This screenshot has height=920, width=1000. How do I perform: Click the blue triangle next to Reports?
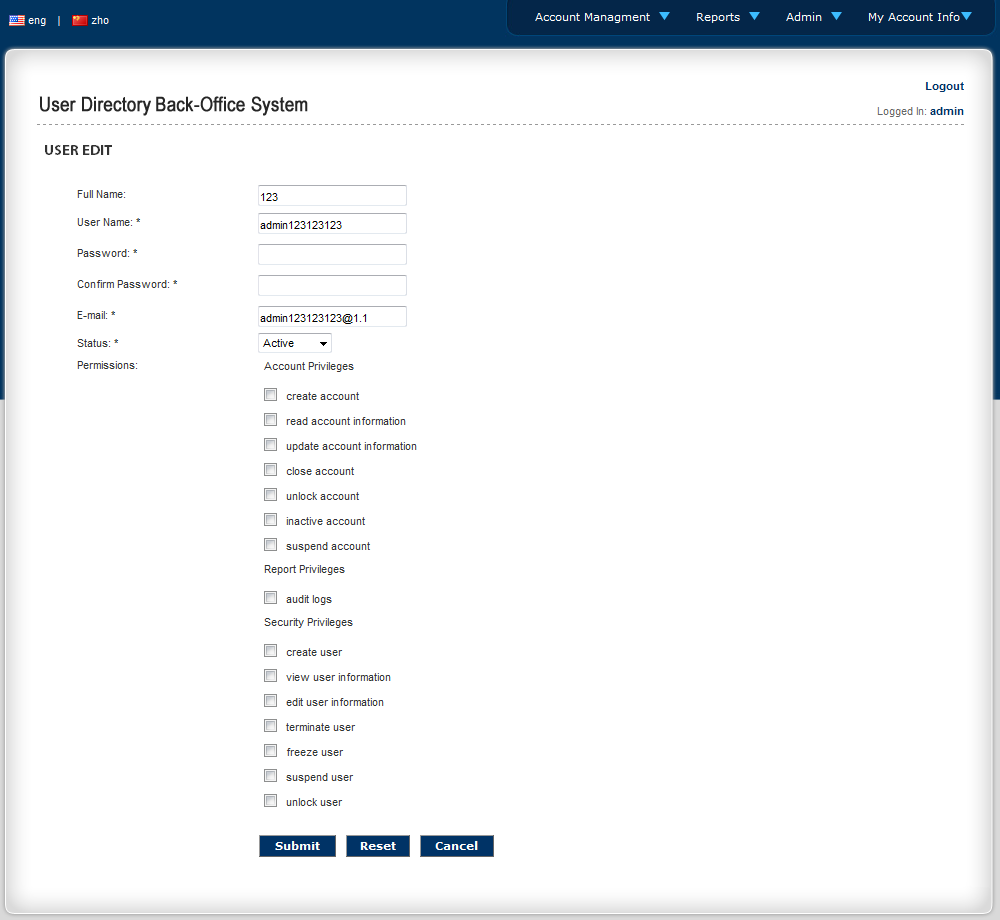754,16
